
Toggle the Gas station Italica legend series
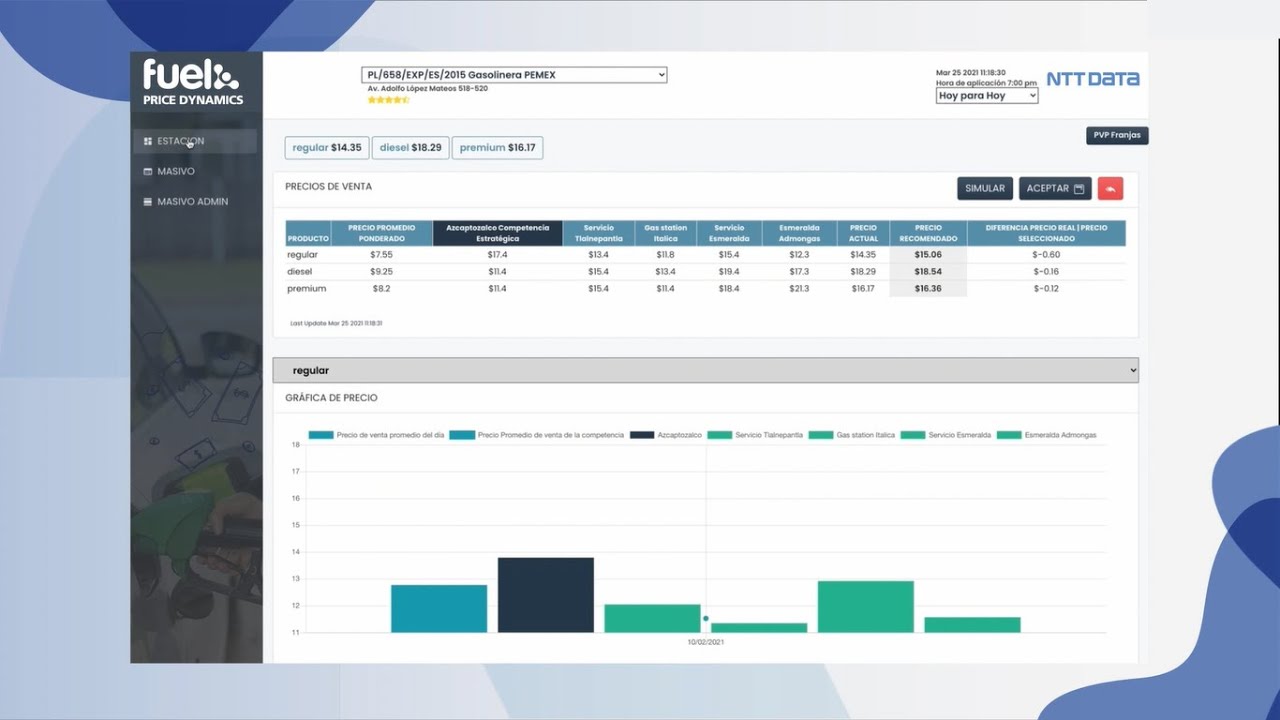[851, 435]
